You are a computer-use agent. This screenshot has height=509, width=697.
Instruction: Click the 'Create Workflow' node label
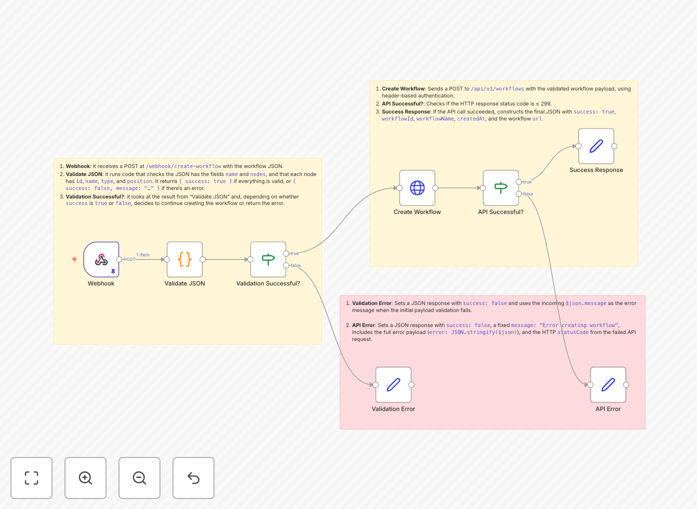tap(417, 212)
